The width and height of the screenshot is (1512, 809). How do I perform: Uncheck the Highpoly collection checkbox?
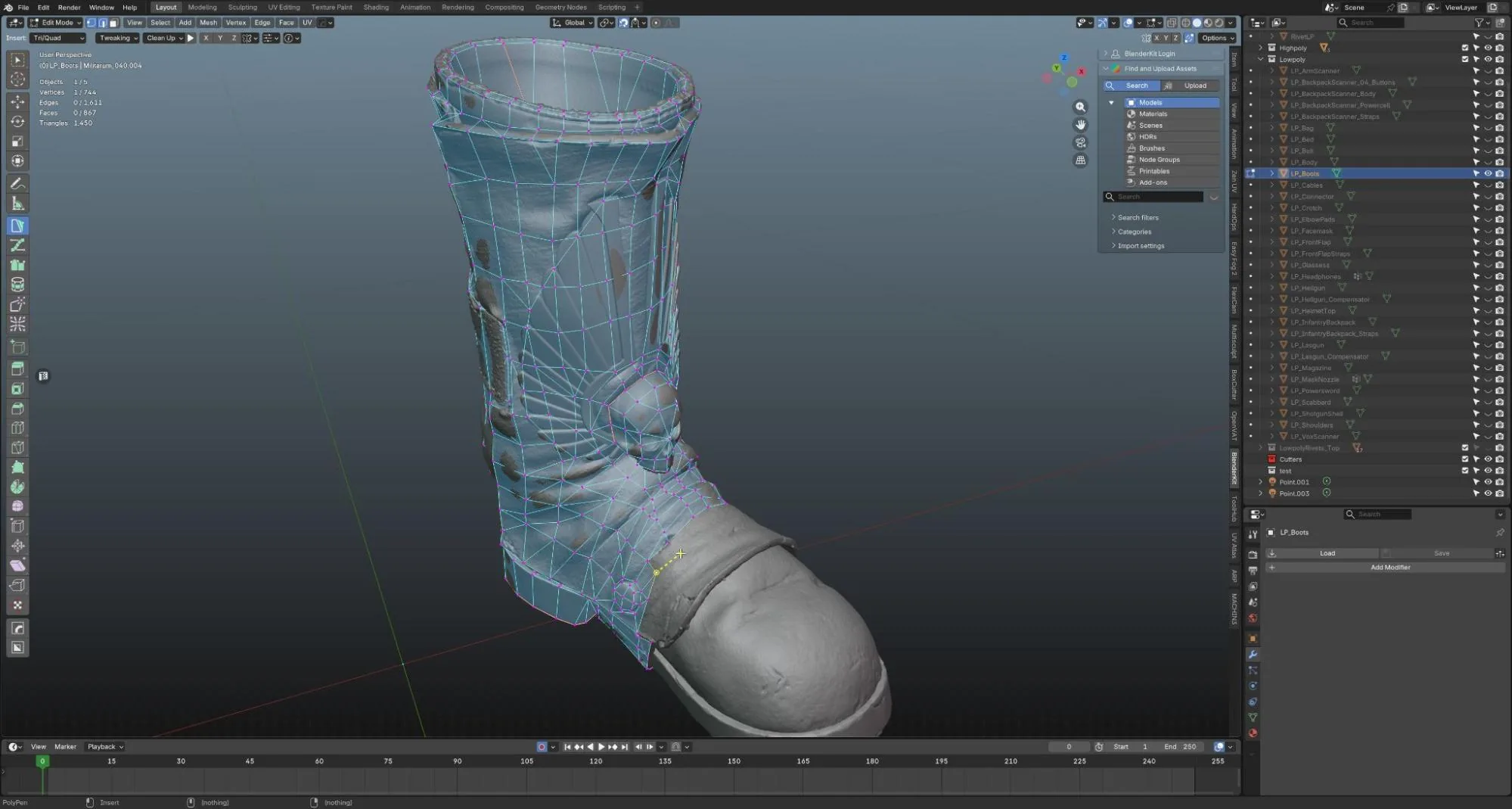point(1464,48)
